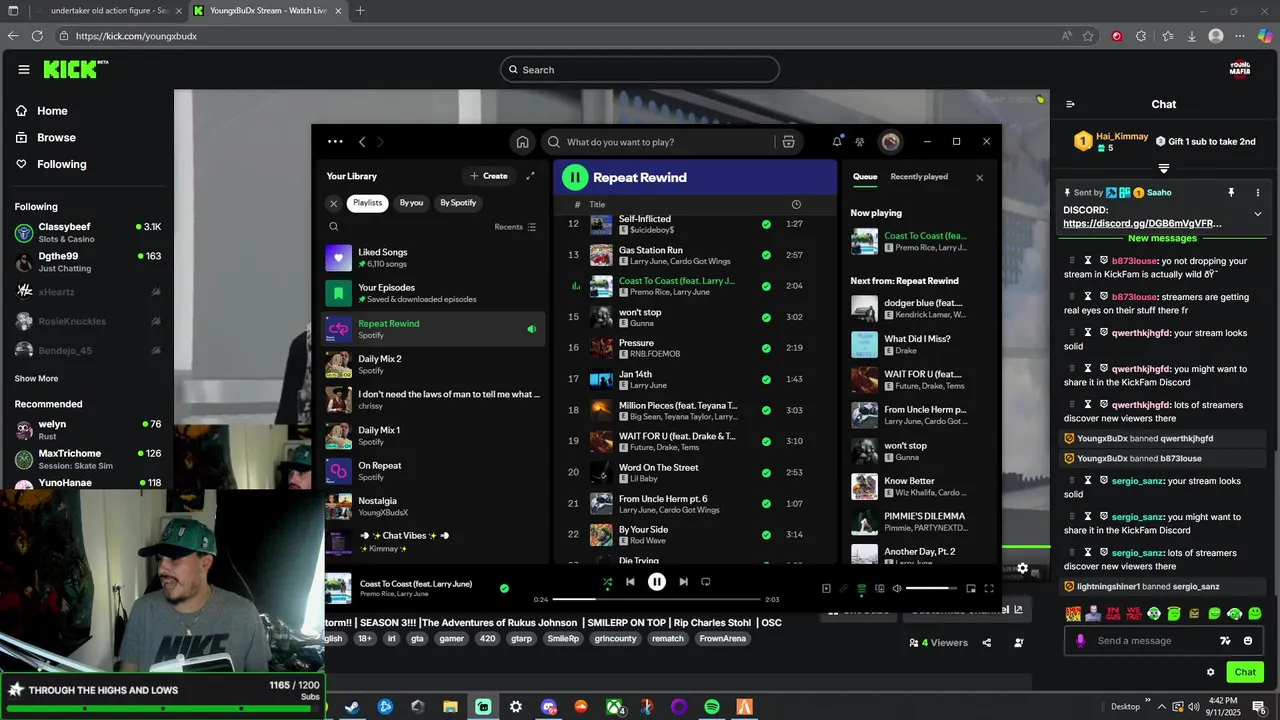Toggle Spotify queue icon in bottom bar
Viewport: 1280px width, 720px height.
862,589
